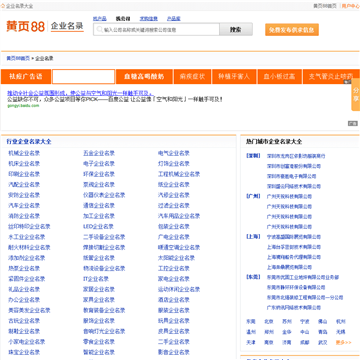The image size is (360, 360).
Task: Click the bracketed [深圳] city label
Action: pyautogui.click(x=253, y=156)
